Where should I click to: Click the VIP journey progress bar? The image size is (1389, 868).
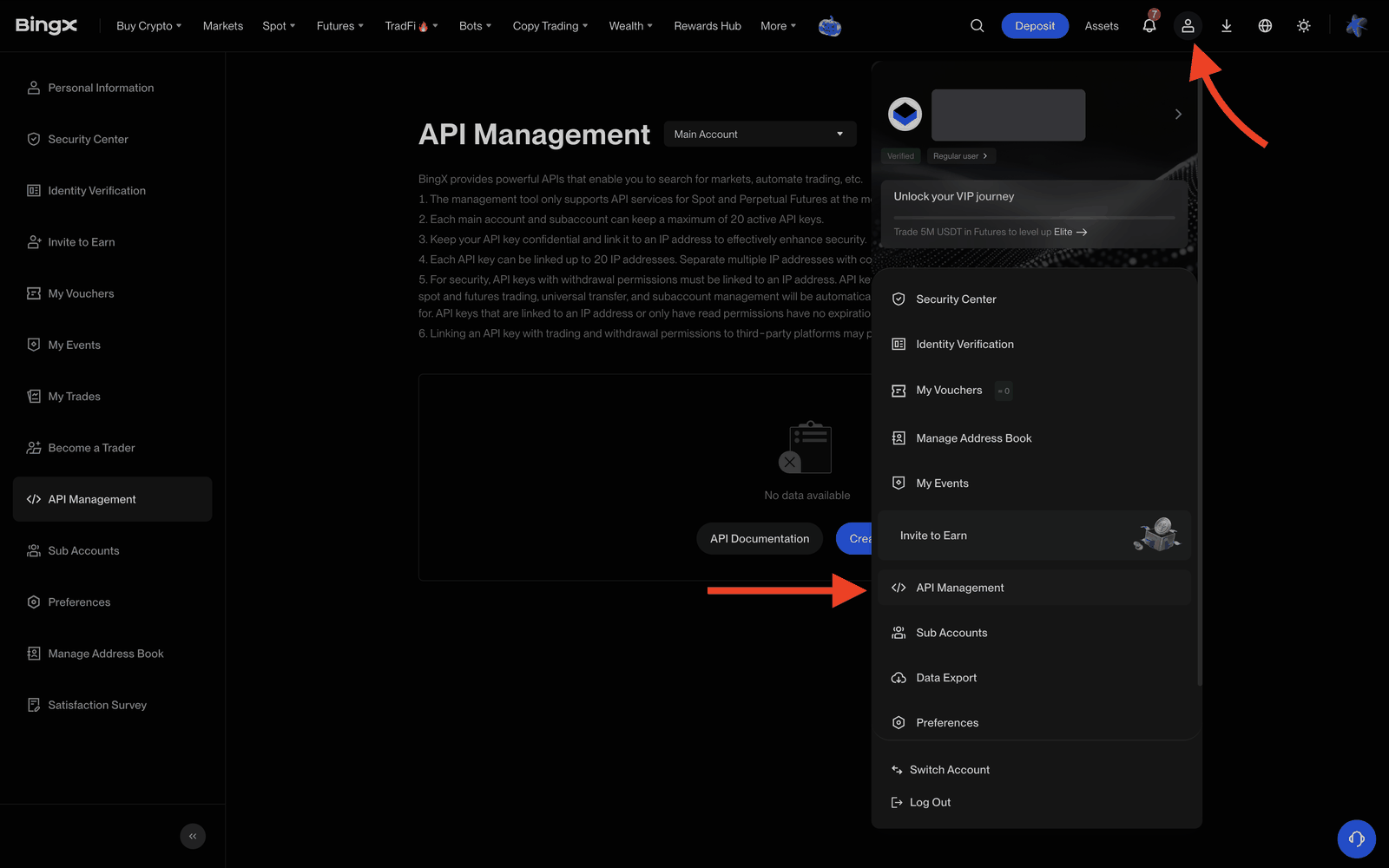coord(1034,217)
